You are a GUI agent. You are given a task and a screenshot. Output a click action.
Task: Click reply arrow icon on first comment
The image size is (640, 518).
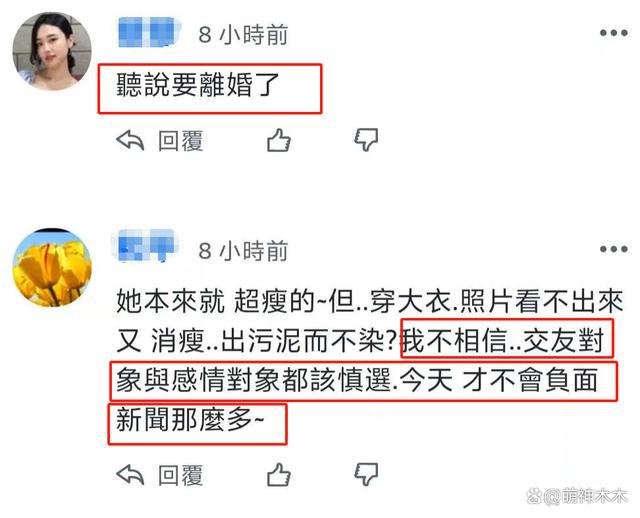tap(130, 140)
